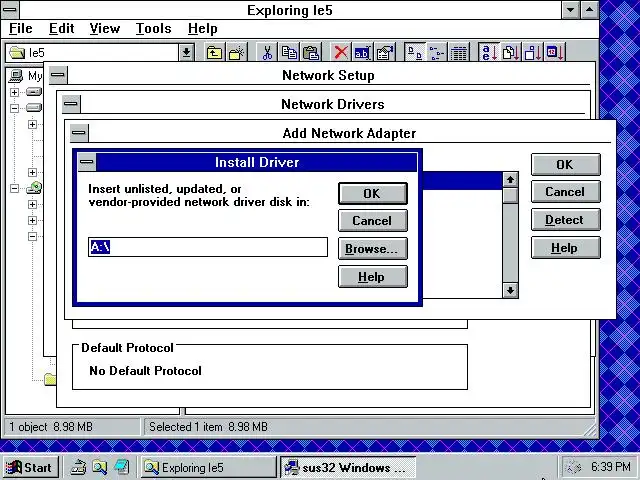
Task: Switch to the icons view button
Action: [415, 53]
